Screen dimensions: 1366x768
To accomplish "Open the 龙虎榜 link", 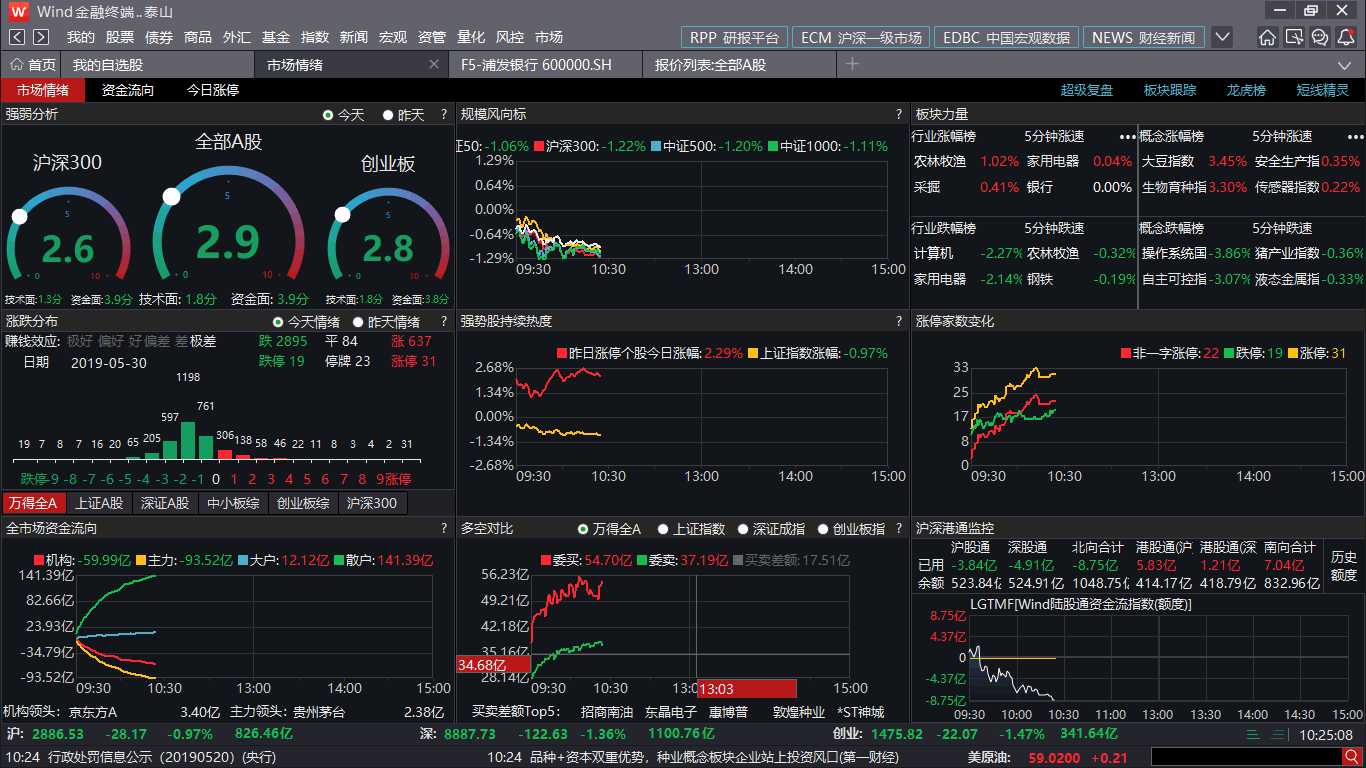I will point(1246,90).
